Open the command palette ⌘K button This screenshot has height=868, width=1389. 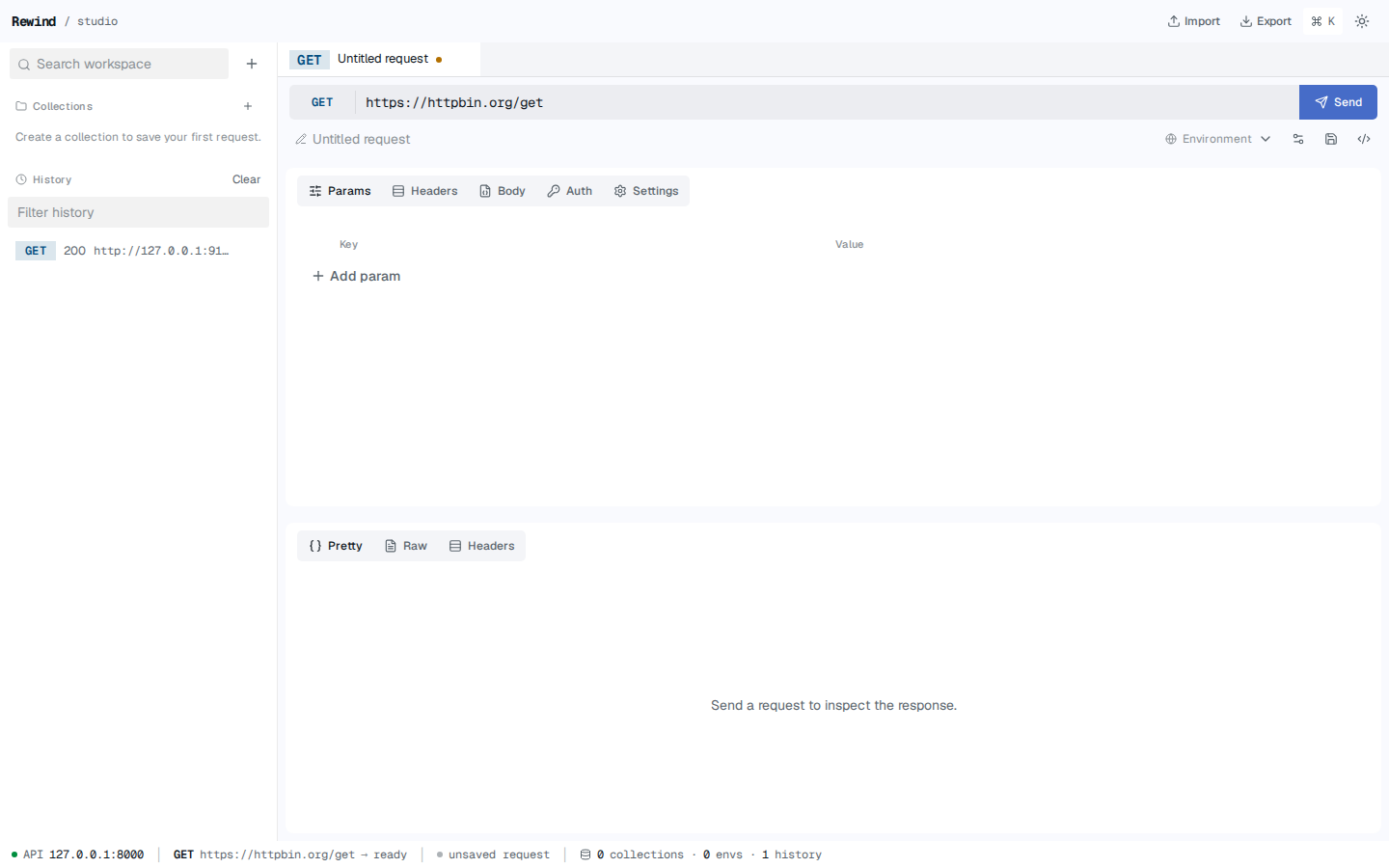tap(1322, 21)
